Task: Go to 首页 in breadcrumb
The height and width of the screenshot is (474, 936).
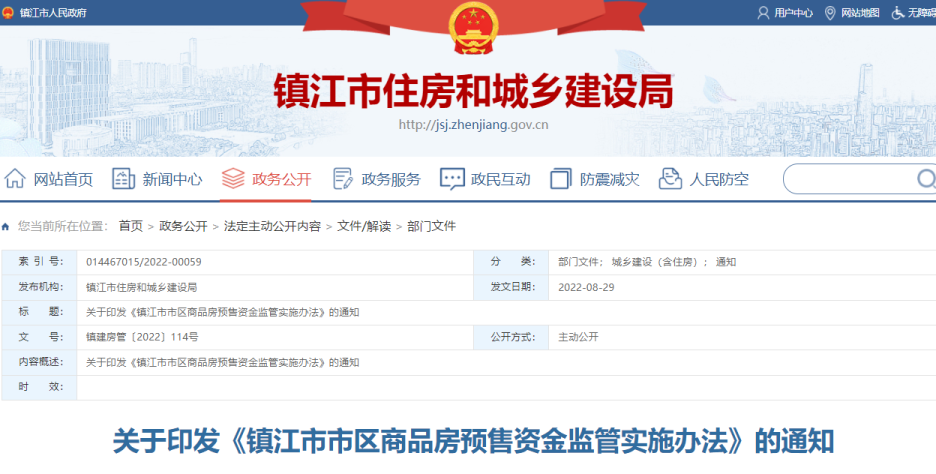Action: tap(131, 226)
